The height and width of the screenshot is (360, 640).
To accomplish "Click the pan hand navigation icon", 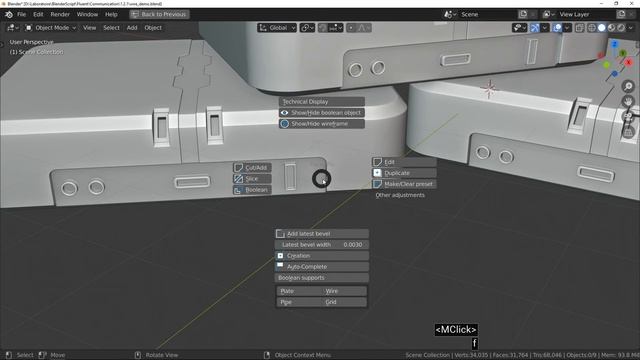I will tap(629, 101).
